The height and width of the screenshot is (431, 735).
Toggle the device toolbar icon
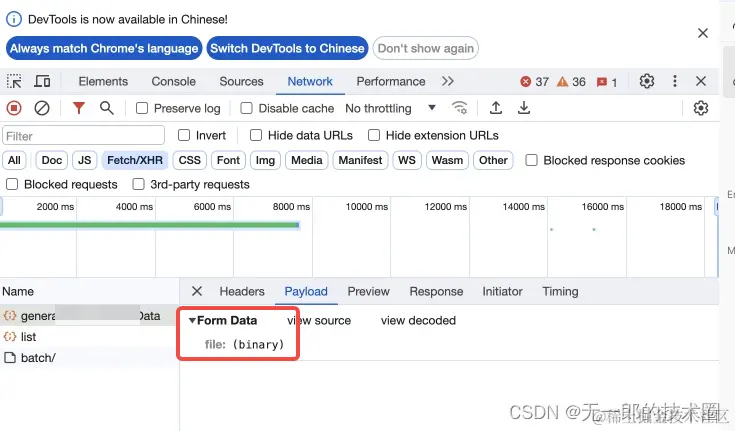tap(42, 82)
